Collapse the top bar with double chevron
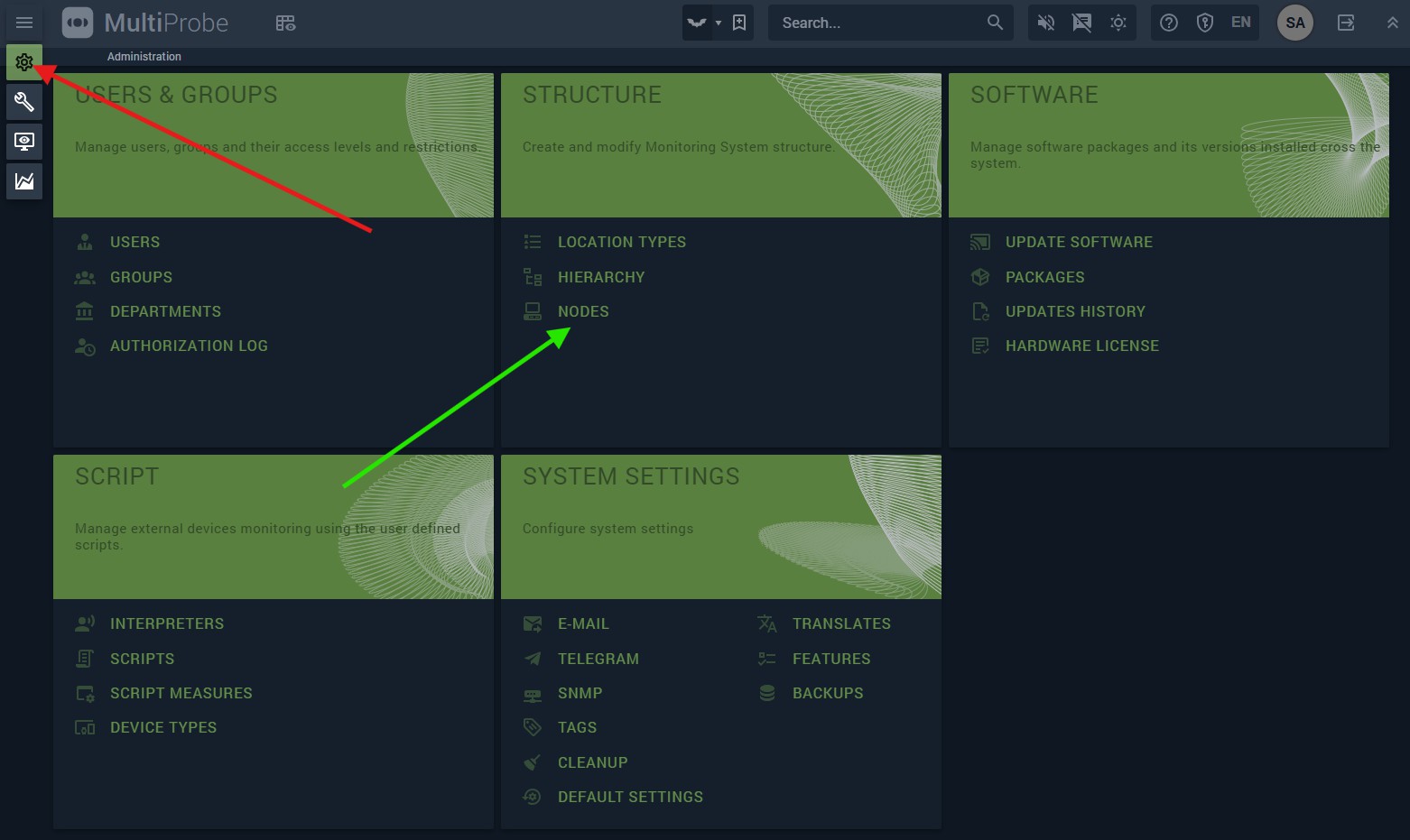Viewport: 1410px width, 840px height. coord(1392,23)
